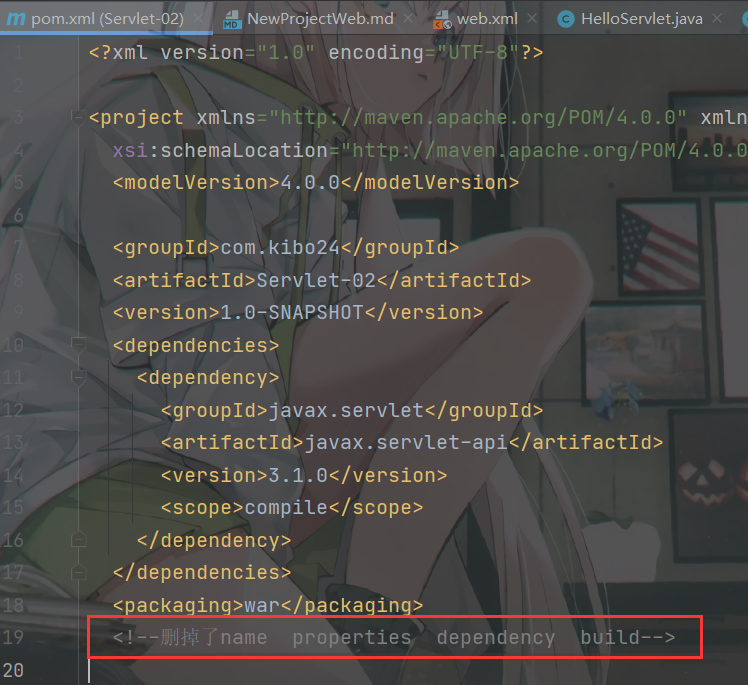
Task: Fold the dependency element at line 11
Action: coord(79,378)
